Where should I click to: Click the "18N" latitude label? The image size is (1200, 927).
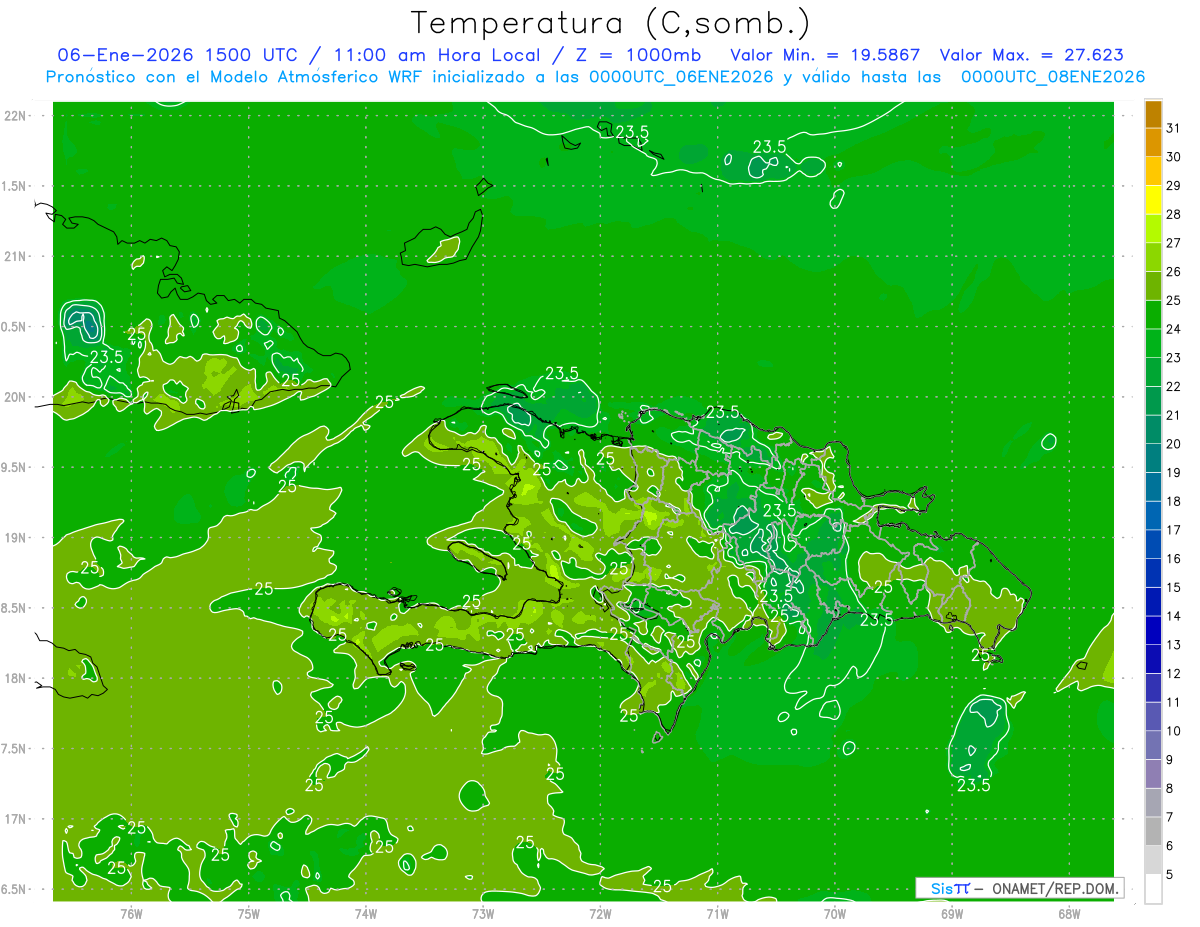coord(16,678)
